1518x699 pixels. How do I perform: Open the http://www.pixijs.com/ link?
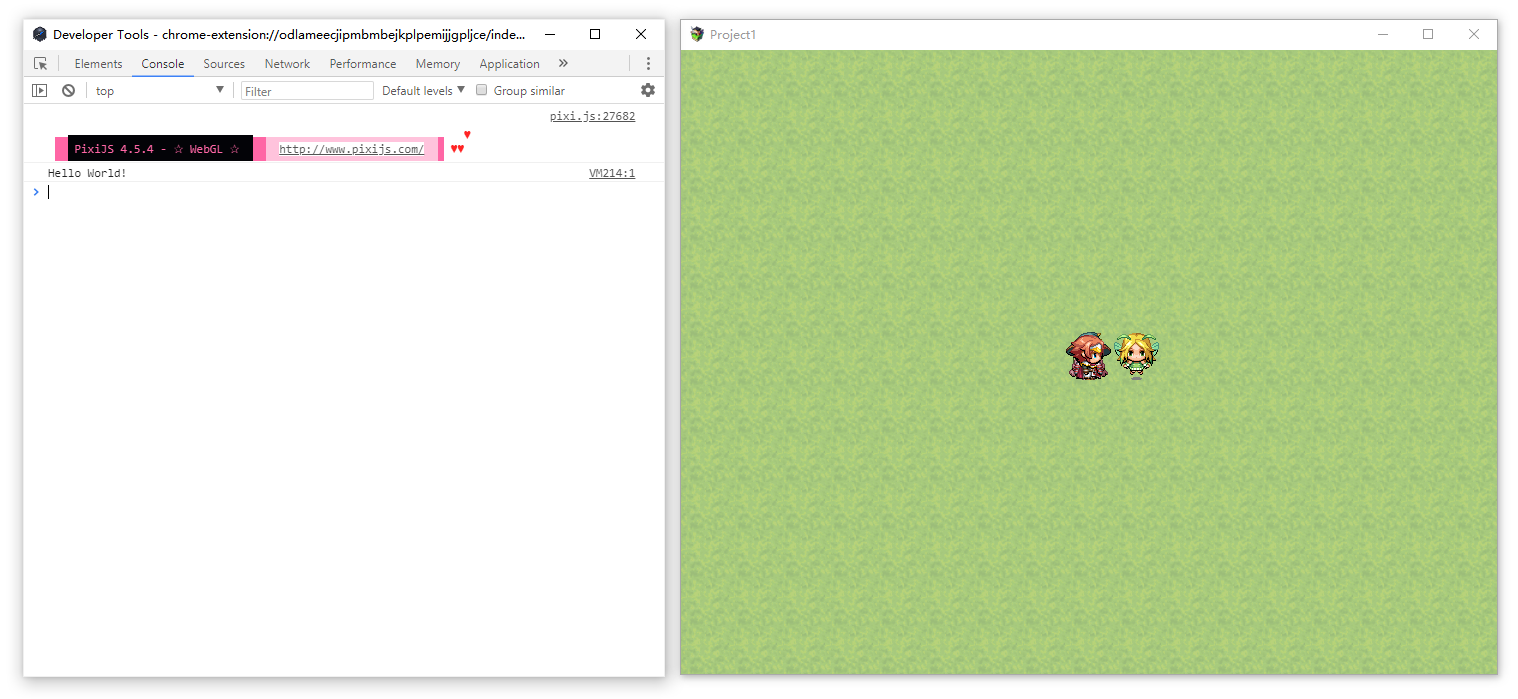(x=351, y=149)
